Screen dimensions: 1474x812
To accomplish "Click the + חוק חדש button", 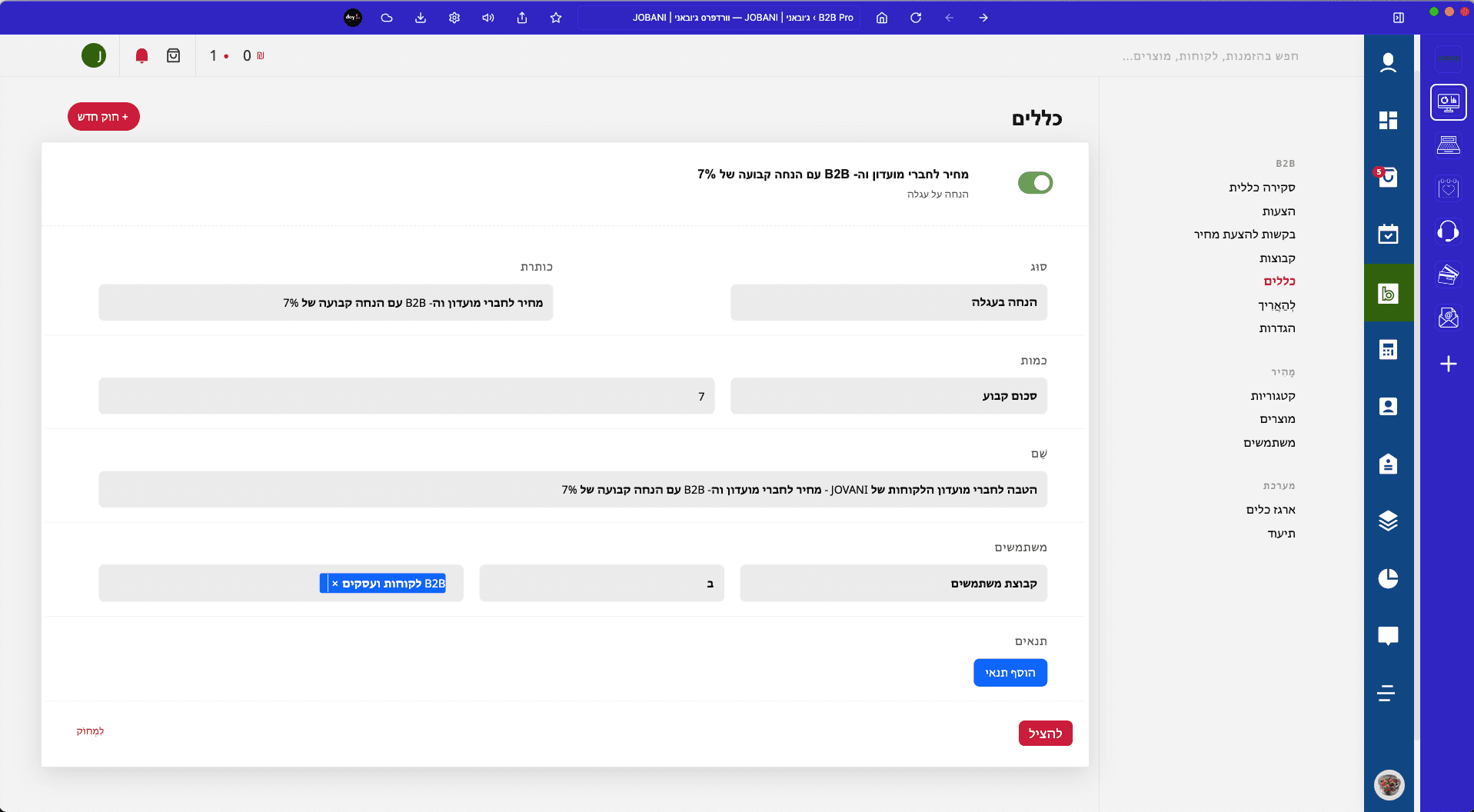I will (104, 117).
